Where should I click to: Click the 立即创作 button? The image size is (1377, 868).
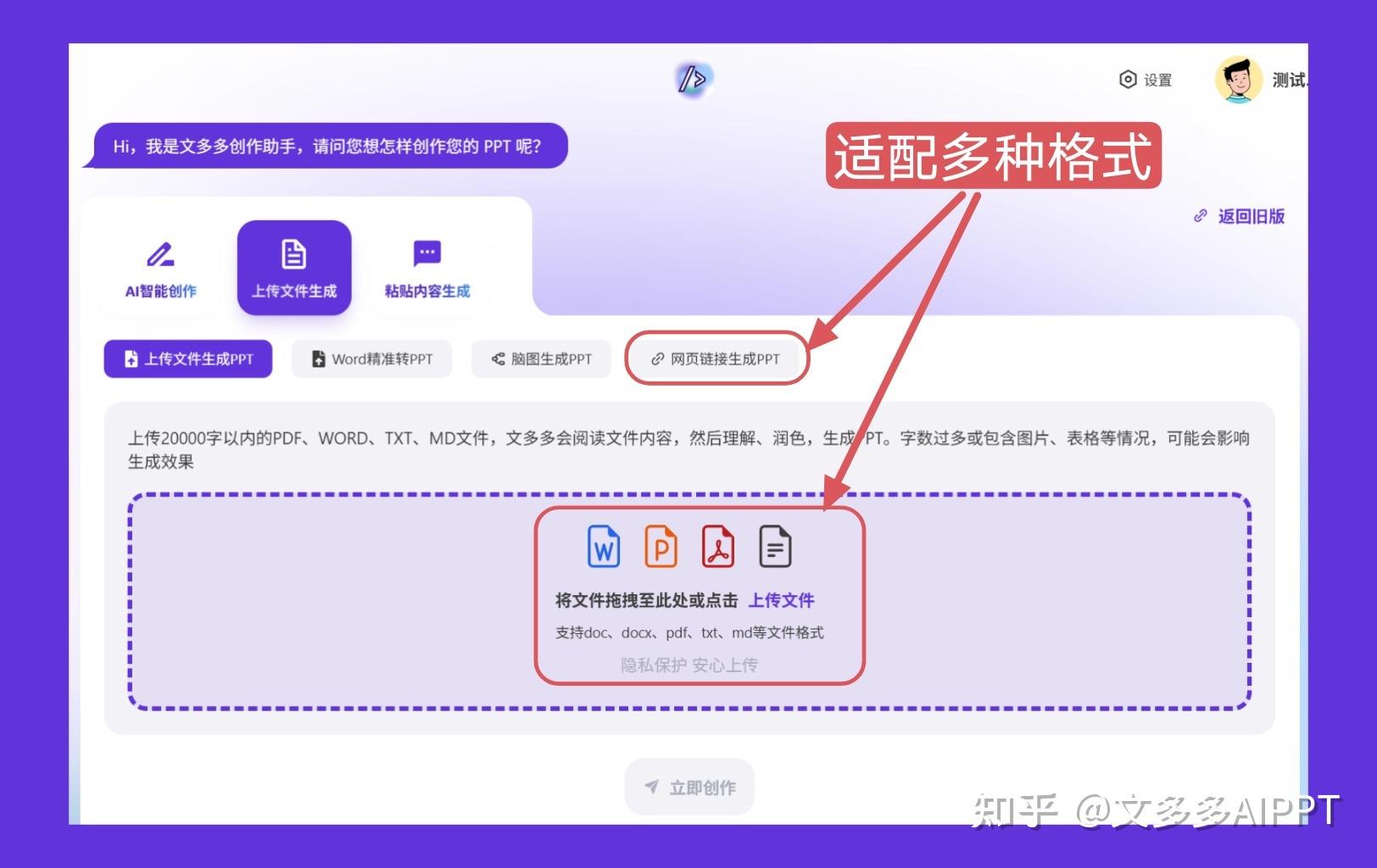click(x=689, y=786)
